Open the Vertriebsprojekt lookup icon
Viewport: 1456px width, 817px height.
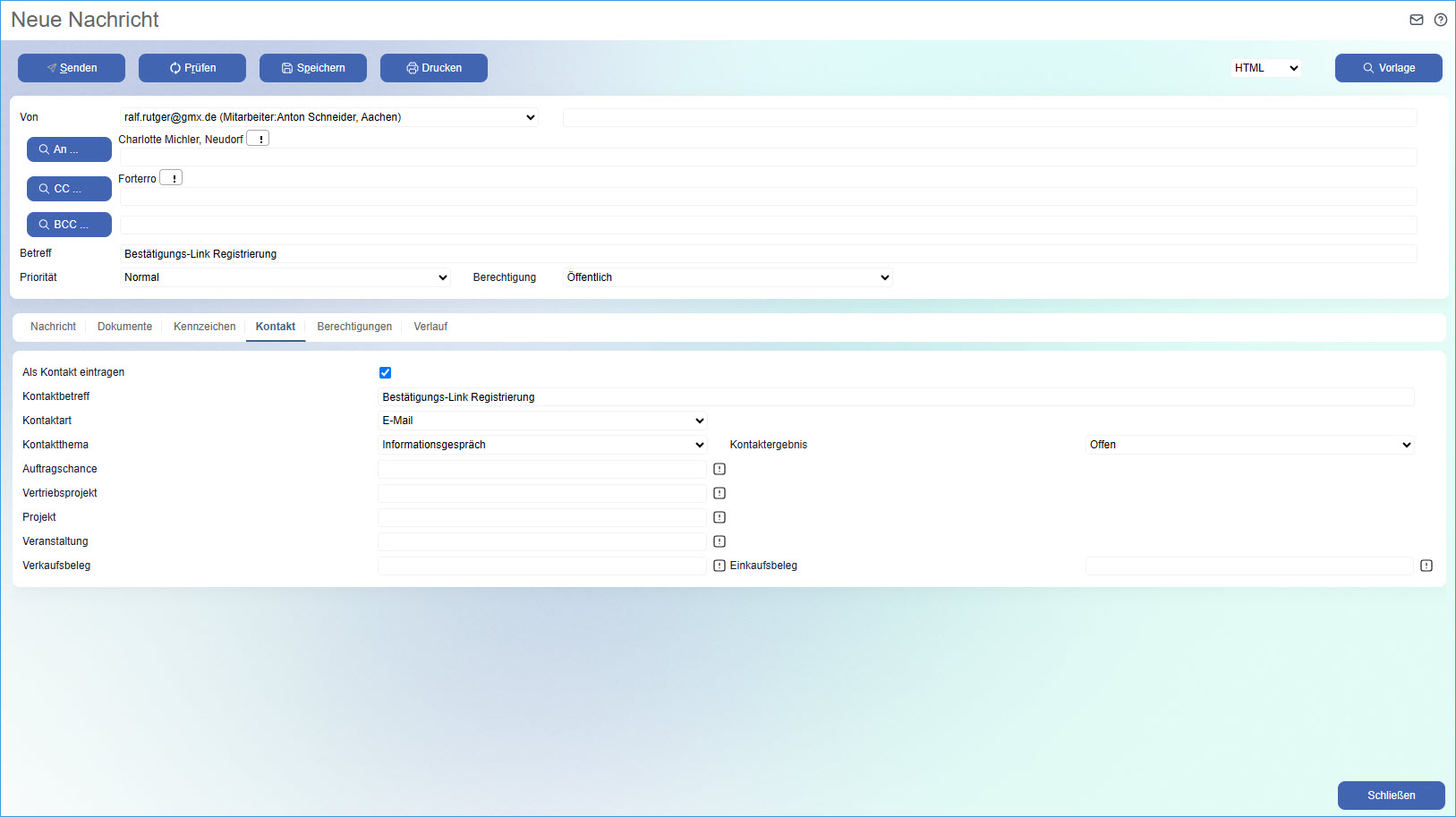click(719, 493)
